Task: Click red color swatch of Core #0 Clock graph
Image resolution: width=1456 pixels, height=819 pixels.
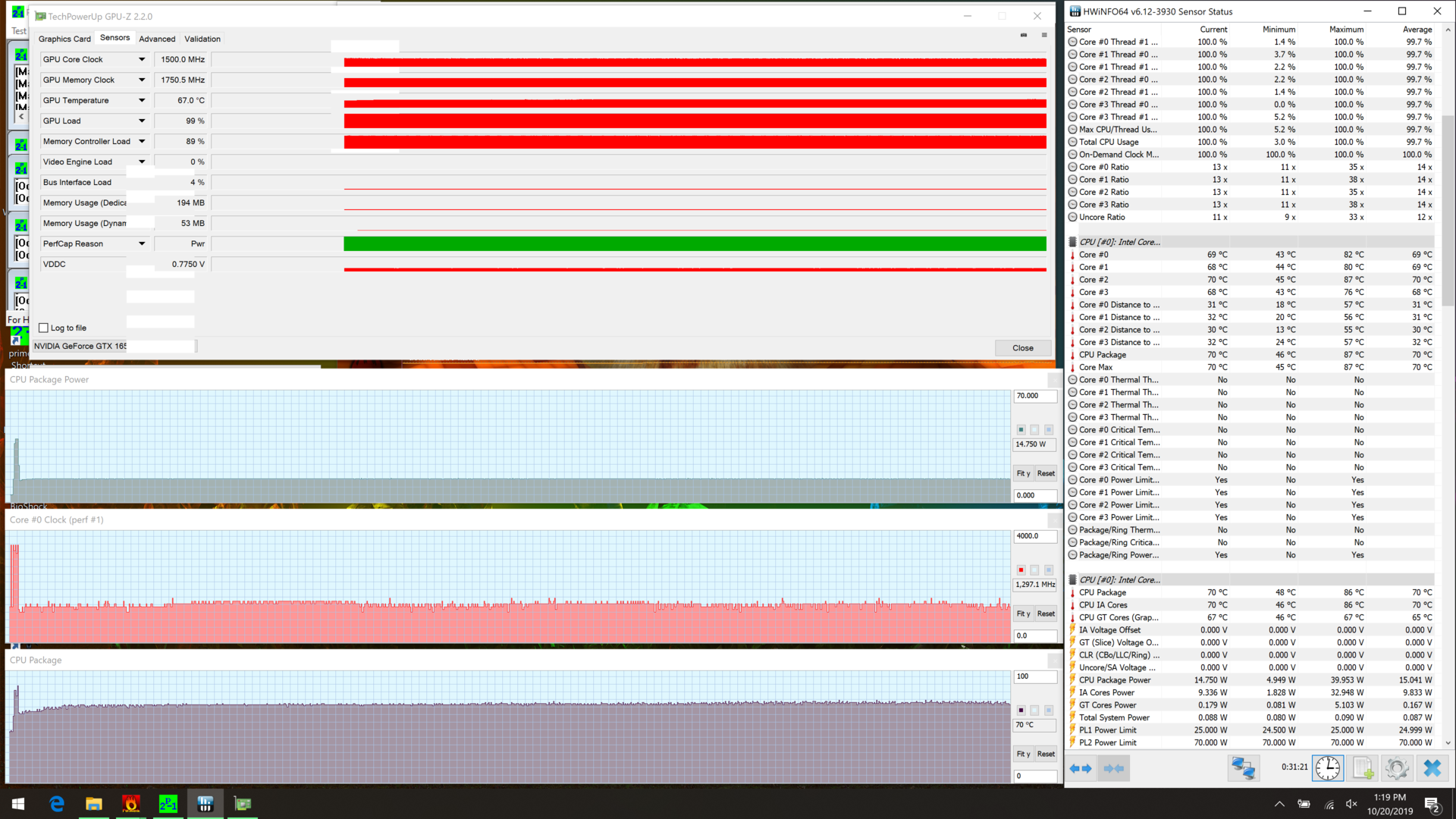Action: (x=1021, y=570)
